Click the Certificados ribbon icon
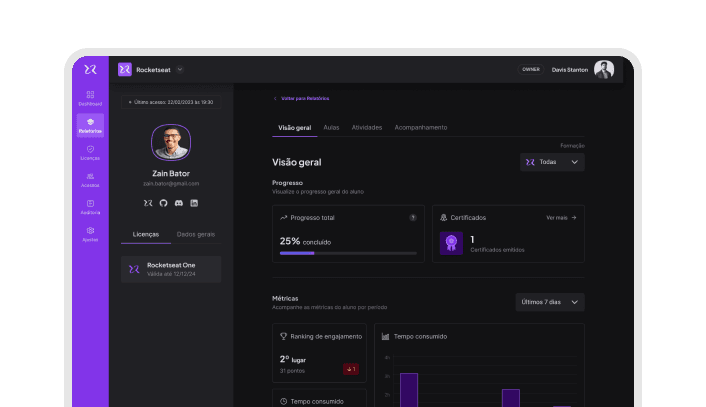Screen dimensions: 706x407 coord(444,218)
